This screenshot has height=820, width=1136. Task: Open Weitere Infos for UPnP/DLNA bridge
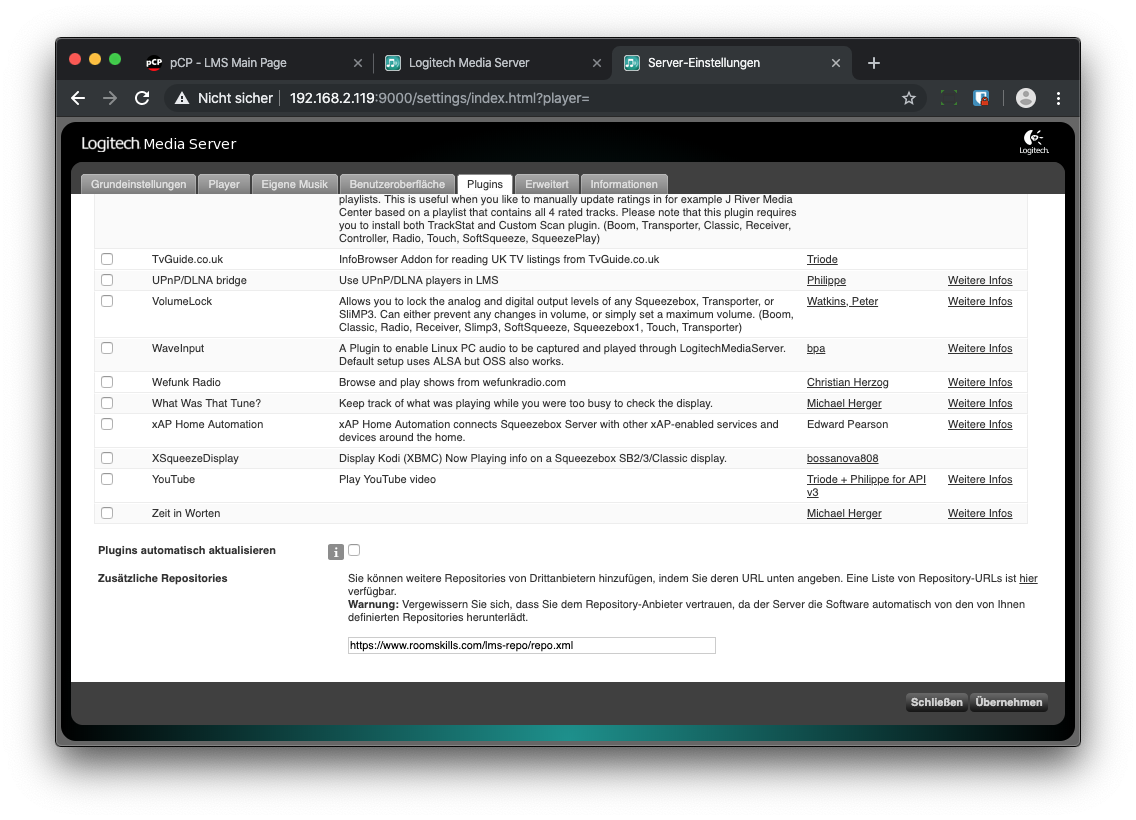[980, 280]
